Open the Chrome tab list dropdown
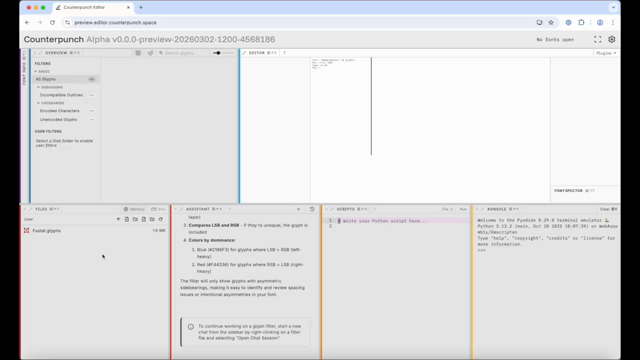640x360 pixels. coord(613,7)
